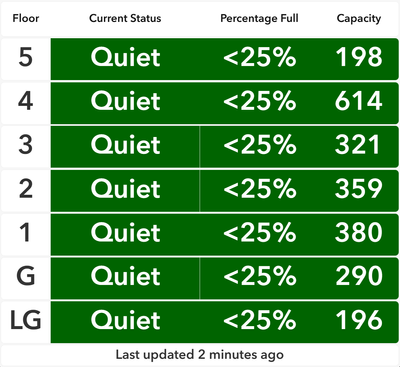This screenshot has height=367, width=400.
Task: Click the capacity value 290
Action: coord(359,276)
